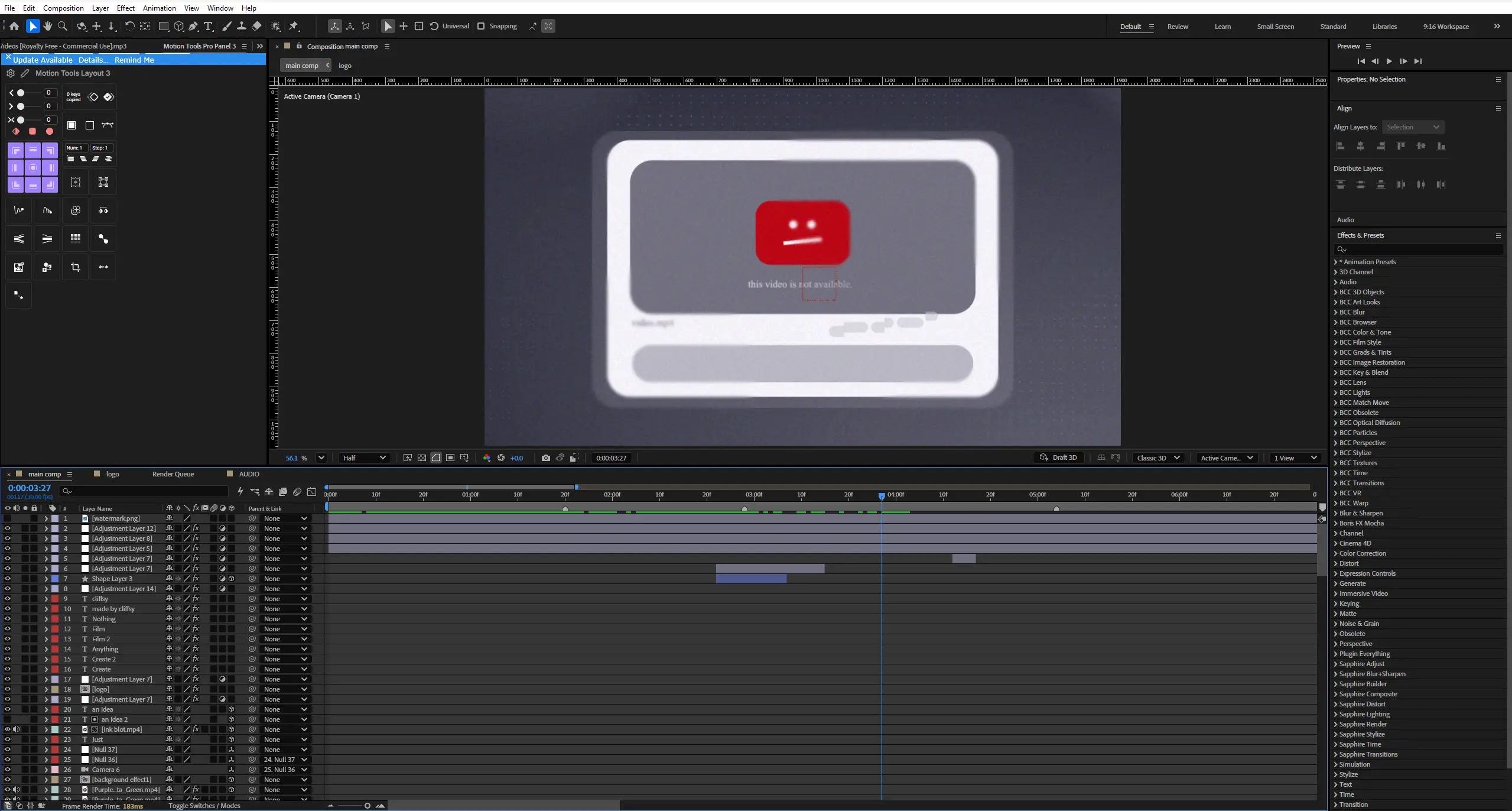Screen dimensions: 1512x811
Task: Open the Animation menu
Action: [160, 8]
